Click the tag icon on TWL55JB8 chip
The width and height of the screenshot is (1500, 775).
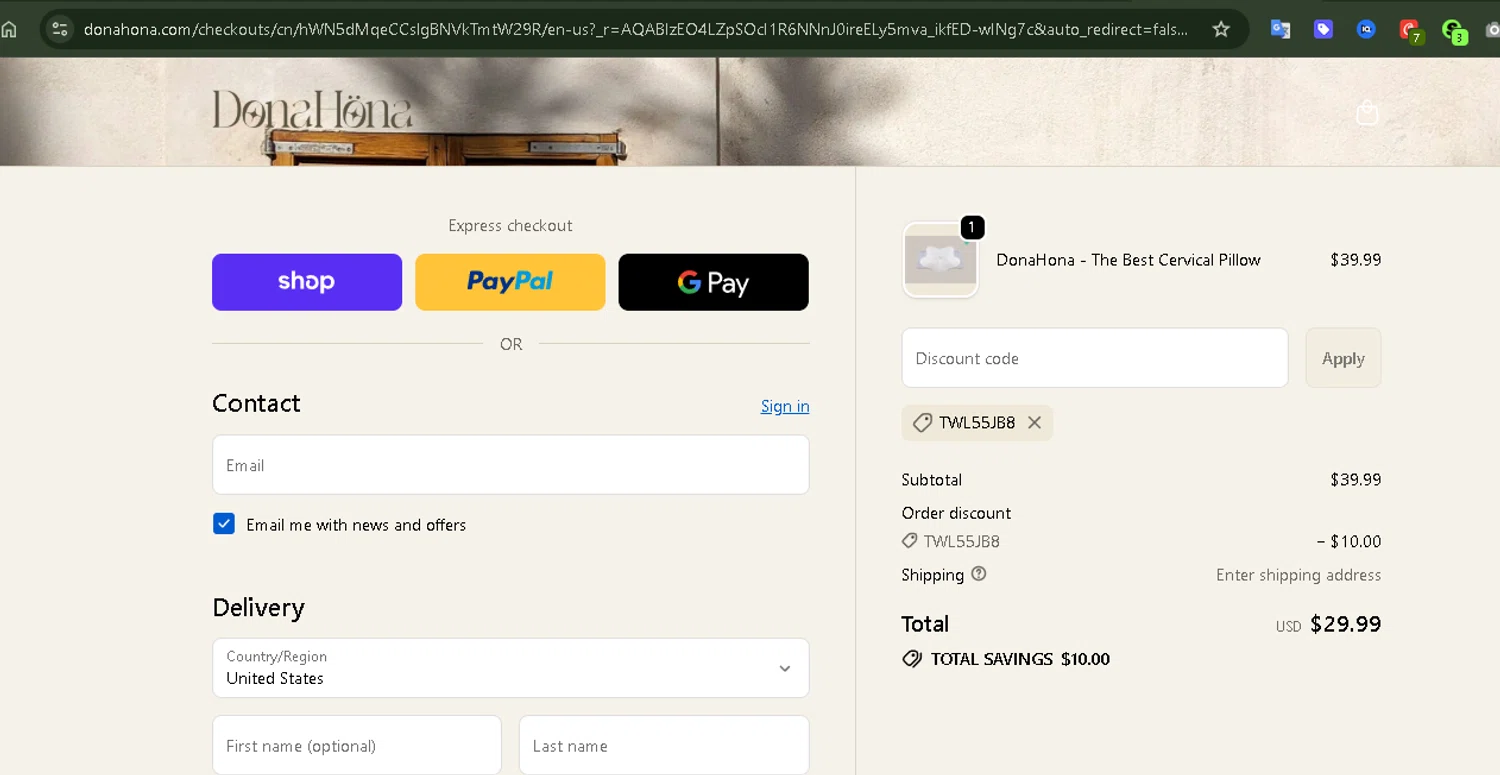[922, 423]
